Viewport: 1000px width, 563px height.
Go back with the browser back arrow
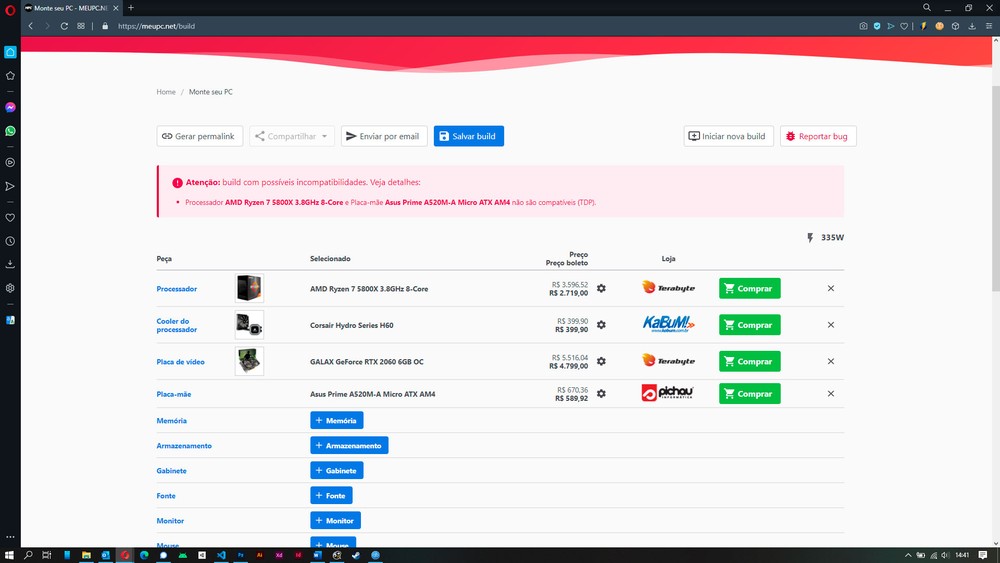pyautogui.click(x=31, y=26)
